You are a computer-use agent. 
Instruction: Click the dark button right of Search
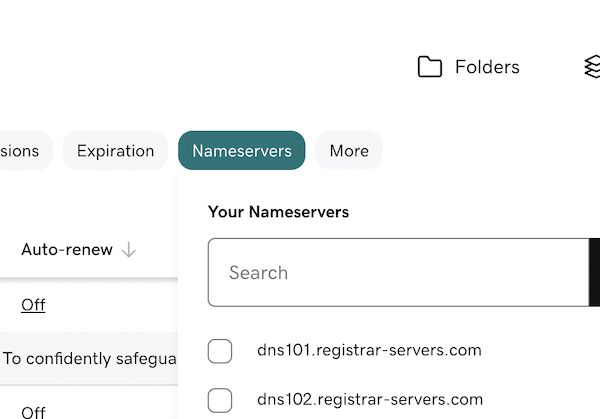point(594,272)
